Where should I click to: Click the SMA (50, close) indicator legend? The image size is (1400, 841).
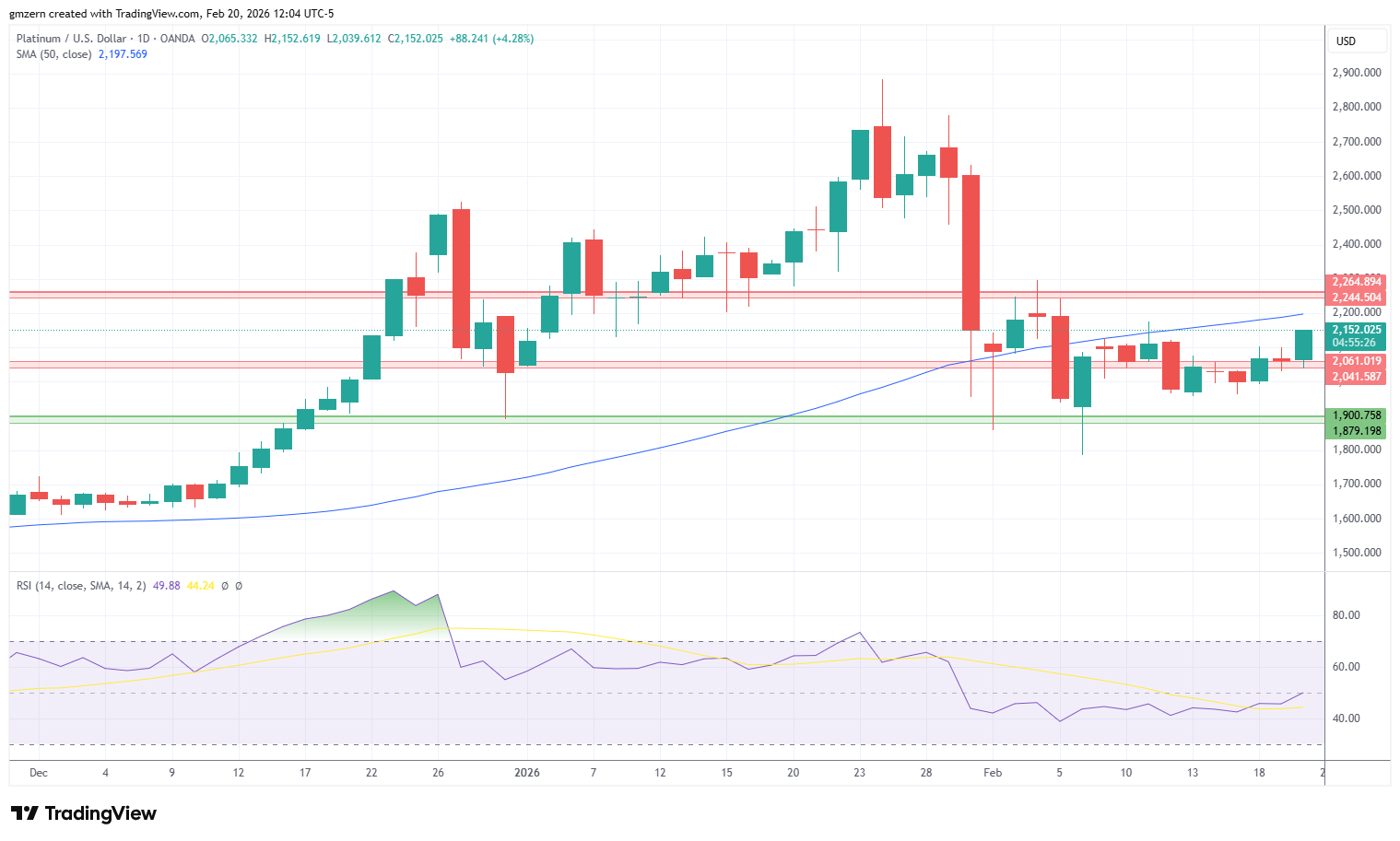point(54,54)
